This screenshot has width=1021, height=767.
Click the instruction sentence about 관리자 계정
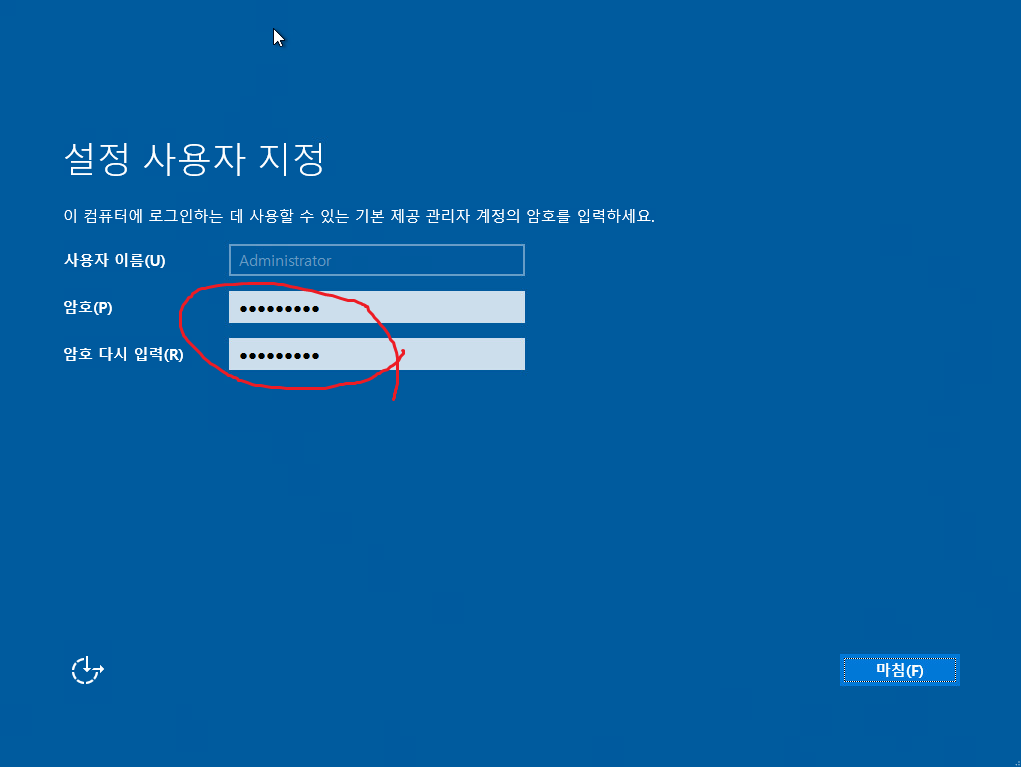(359, 216)
